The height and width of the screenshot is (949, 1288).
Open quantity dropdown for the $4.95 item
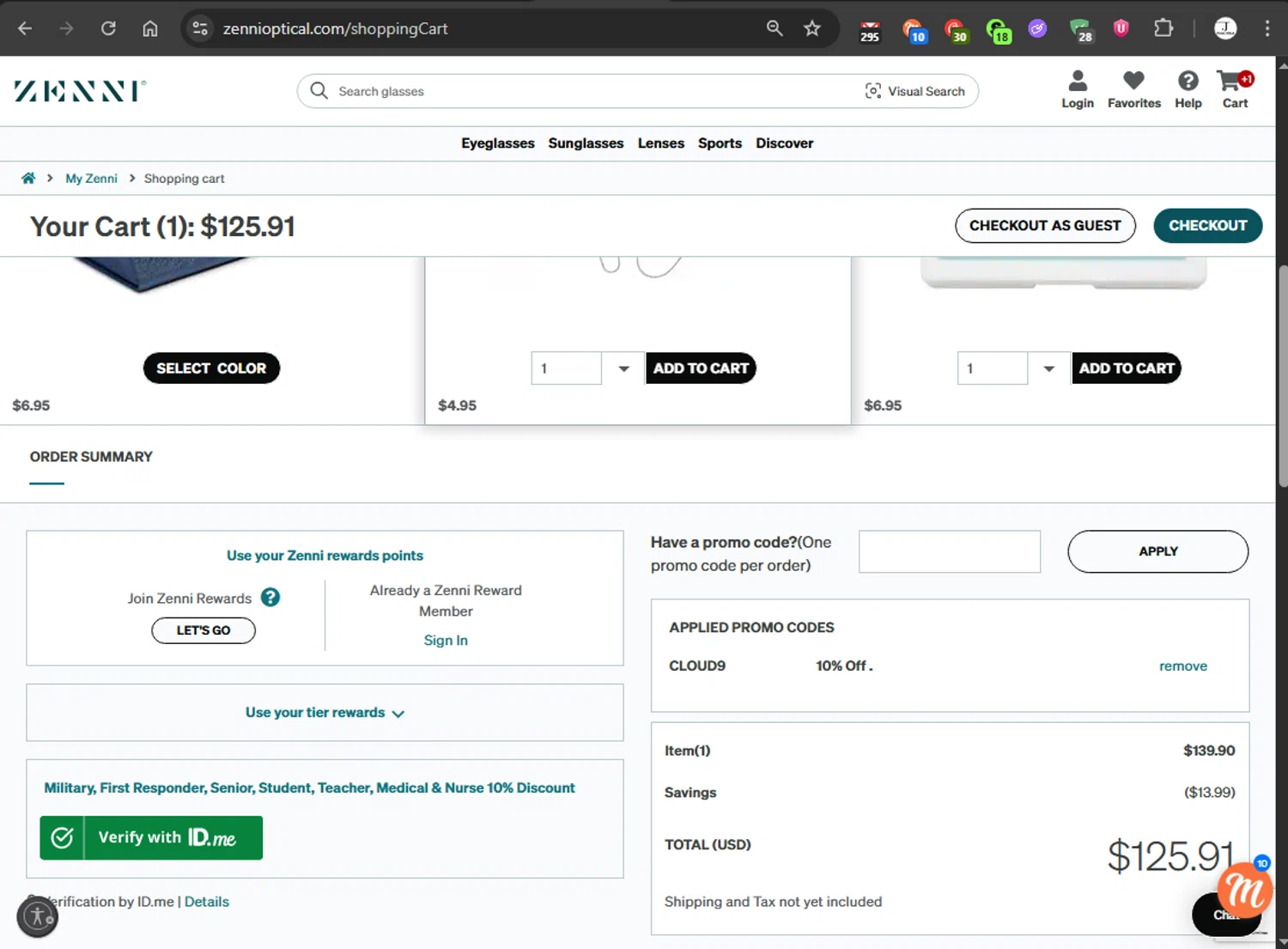[x=623, y=368]
